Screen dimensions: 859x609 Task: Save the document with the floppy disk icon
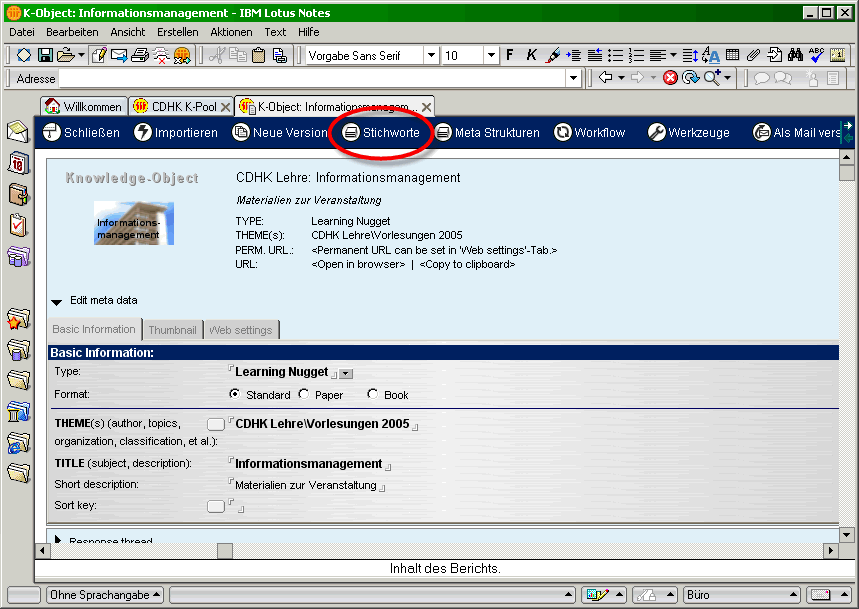[x=45, y=55]
